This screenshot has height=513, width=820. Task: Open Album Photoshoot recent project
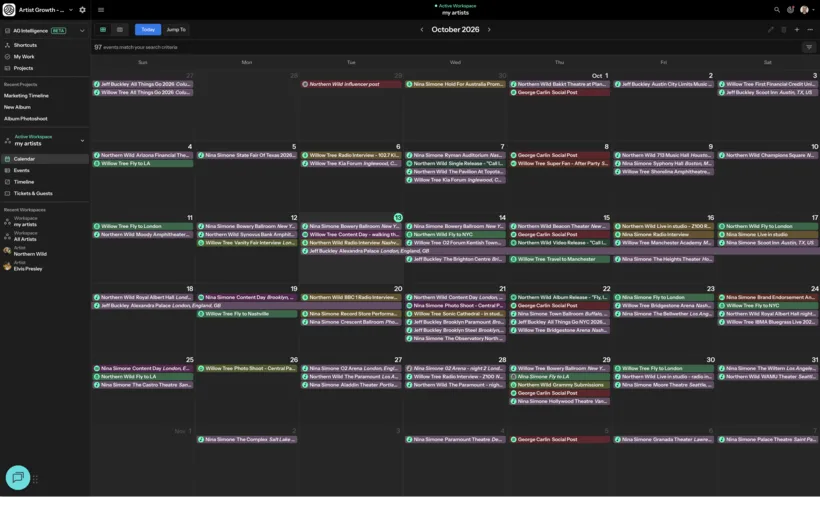pyautogui.click(x=26, y=119)
